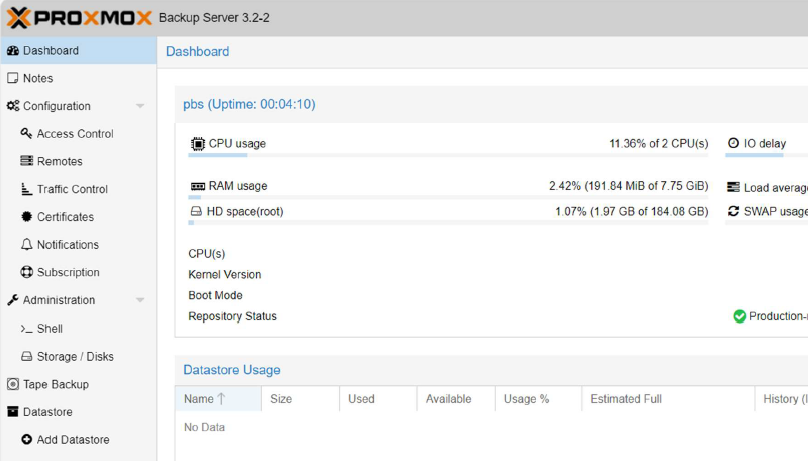Sort by the Available column header
The height and width of the screenshot is (461, 808).
[x=456, y=399]
